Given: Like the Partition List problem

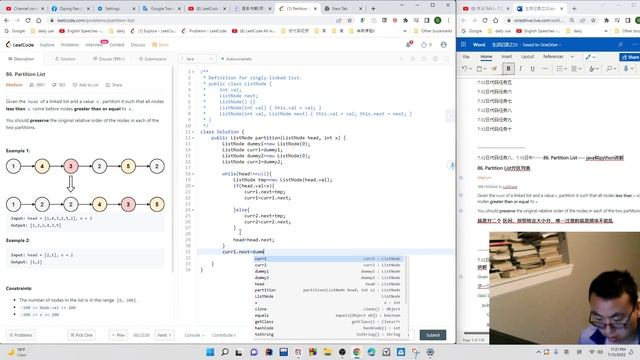Looking at the screenshot, I should pos(37,85).
